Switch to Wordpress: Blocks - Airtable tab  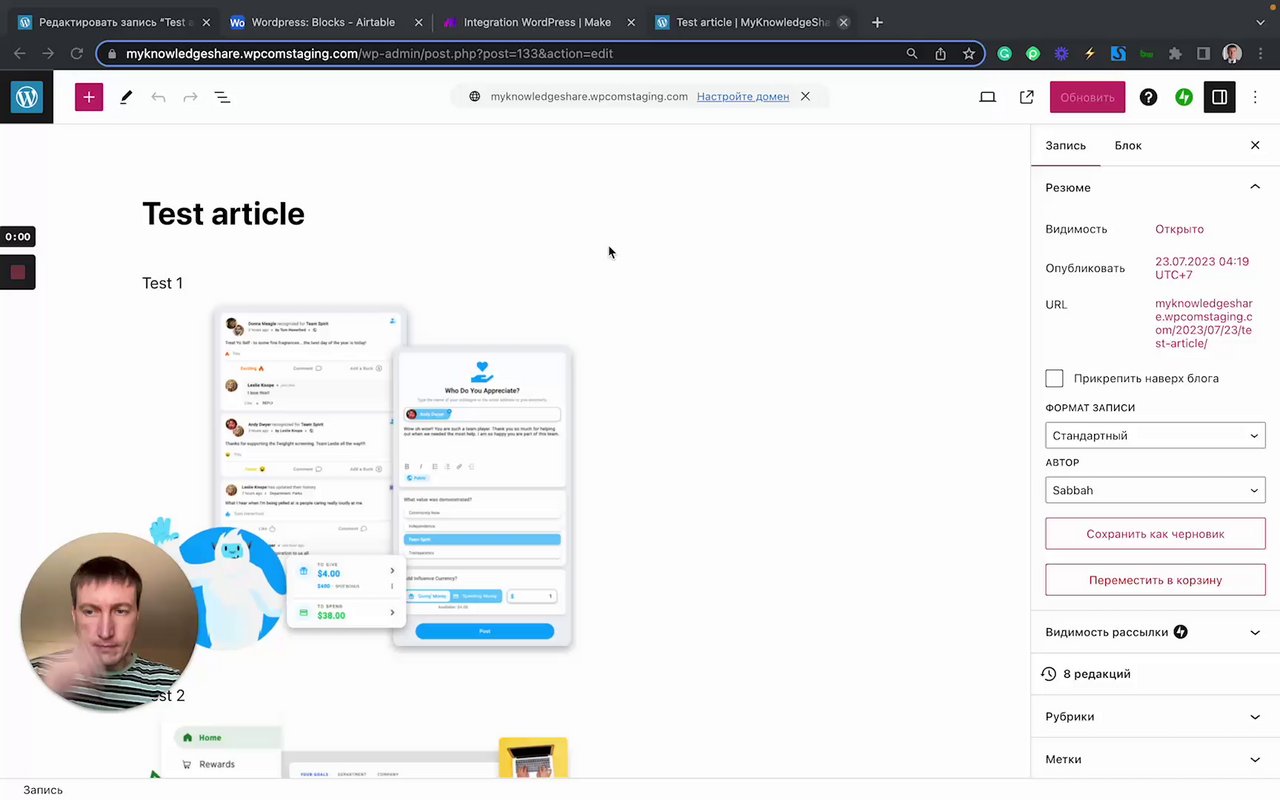(x=323, y=22)
